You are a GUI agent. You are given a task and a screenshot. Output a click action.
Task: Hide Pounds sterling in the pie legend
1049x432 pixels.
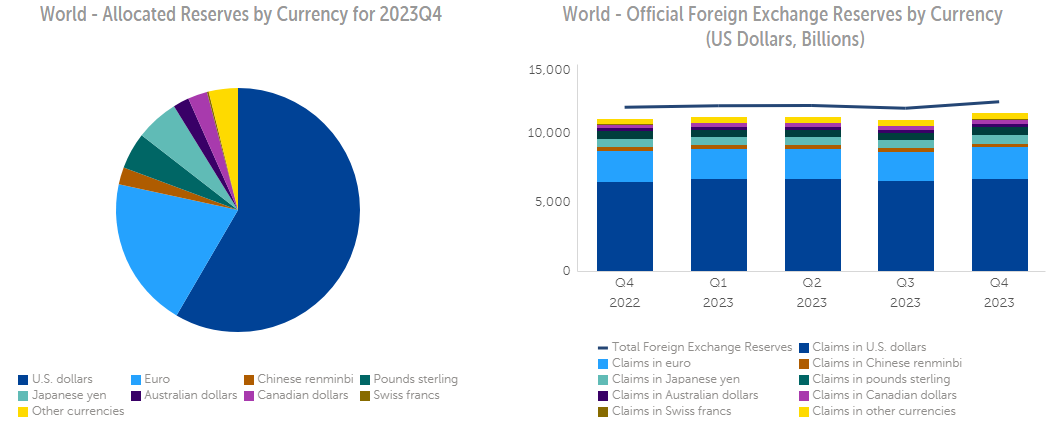(x=410, y=379)
